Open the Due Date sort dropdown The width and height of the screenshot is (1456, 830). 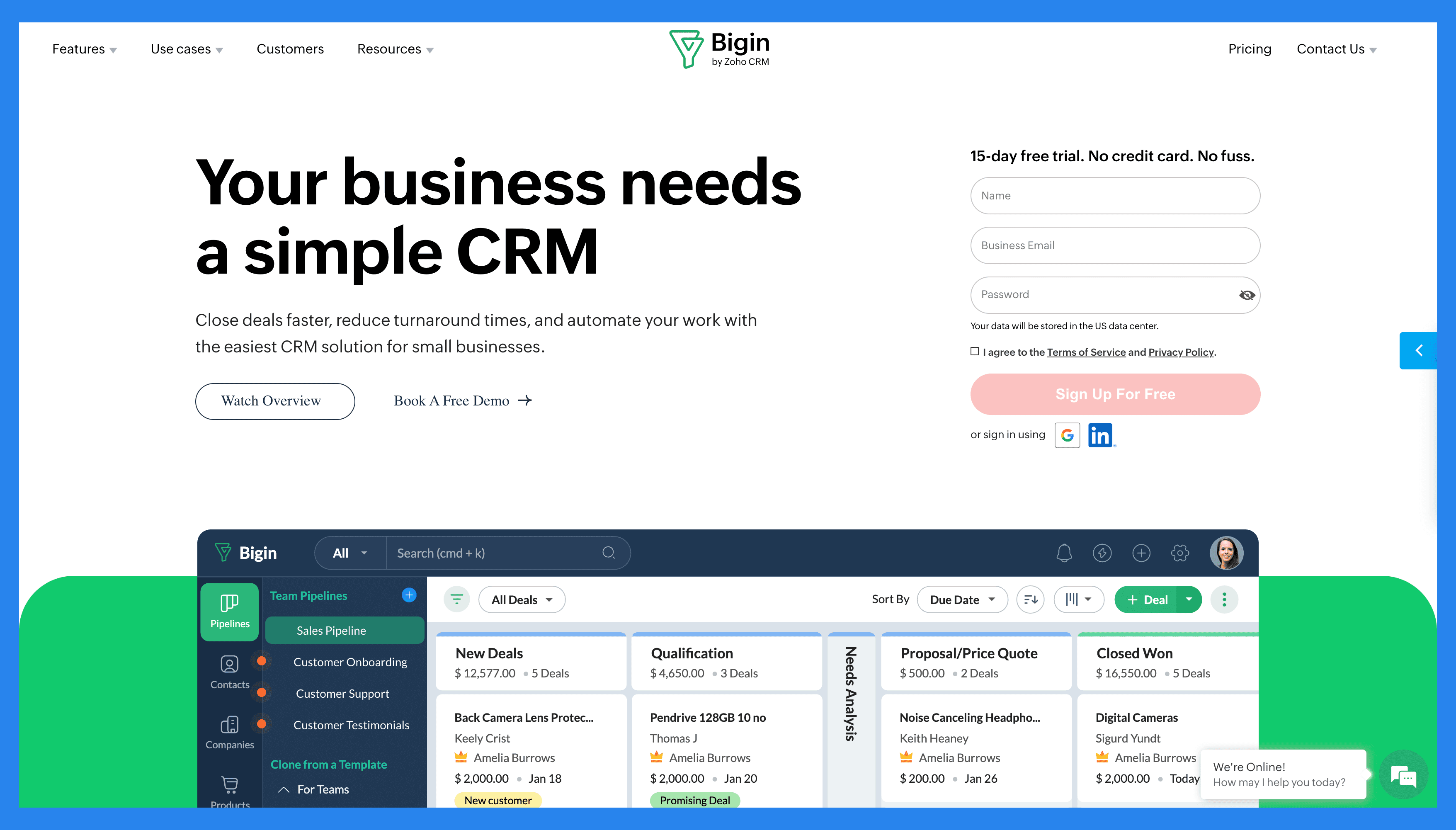coord(963,599)
